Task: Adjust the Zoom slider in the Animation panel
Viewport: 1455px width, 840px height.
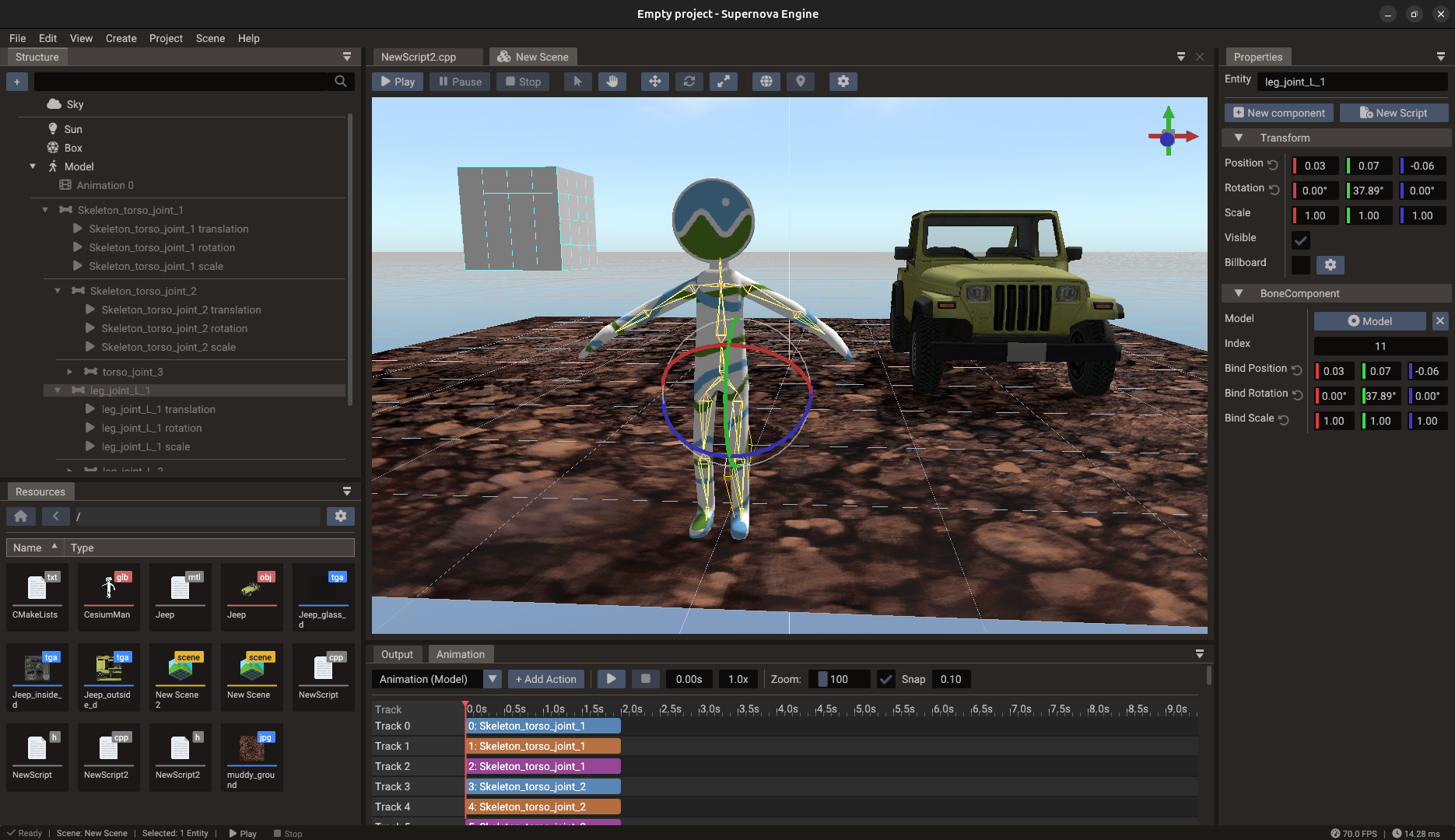Action: click(x=839, y=679)
